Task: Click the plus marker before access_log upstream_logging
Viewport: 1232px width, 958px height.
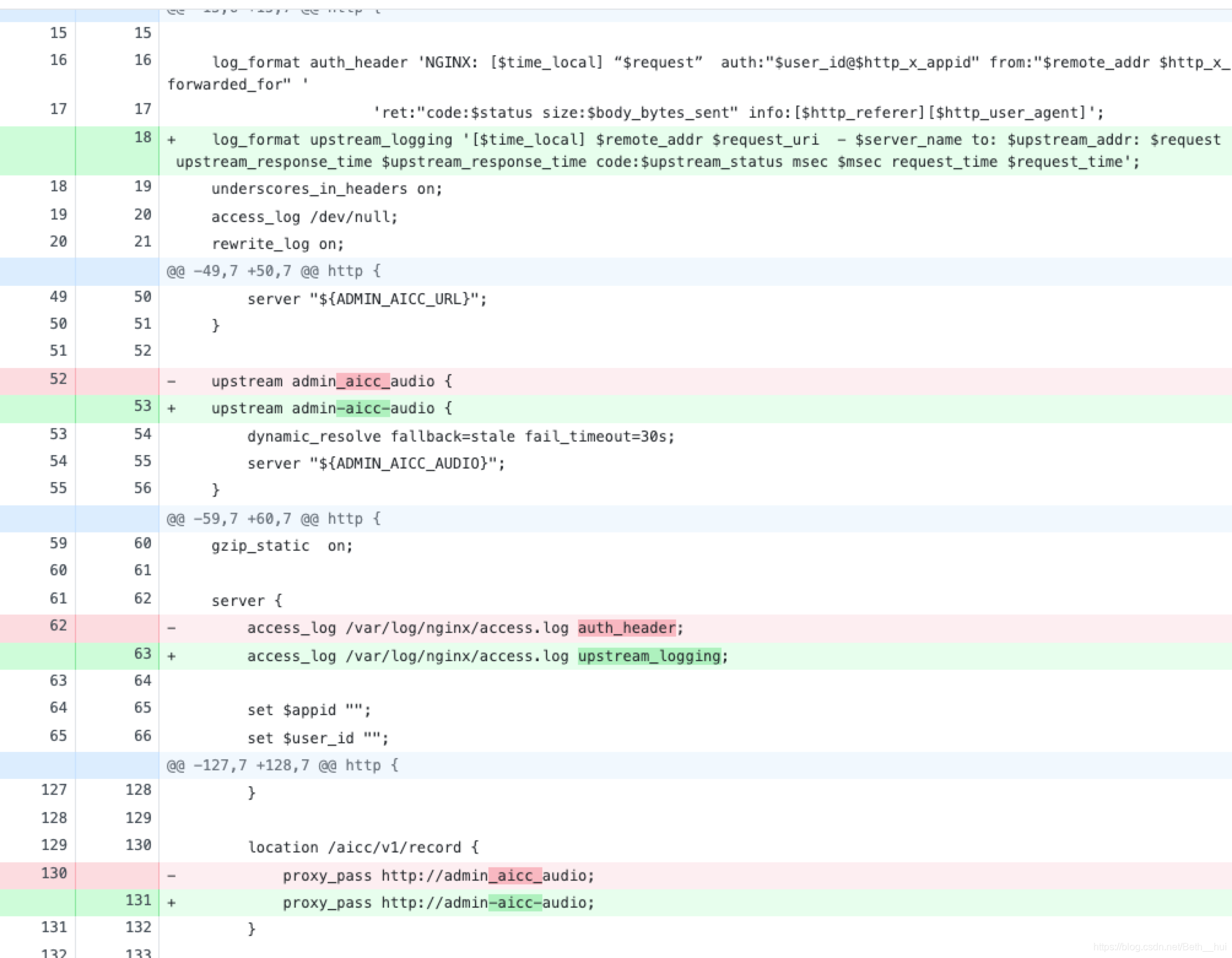Action: 172,656
